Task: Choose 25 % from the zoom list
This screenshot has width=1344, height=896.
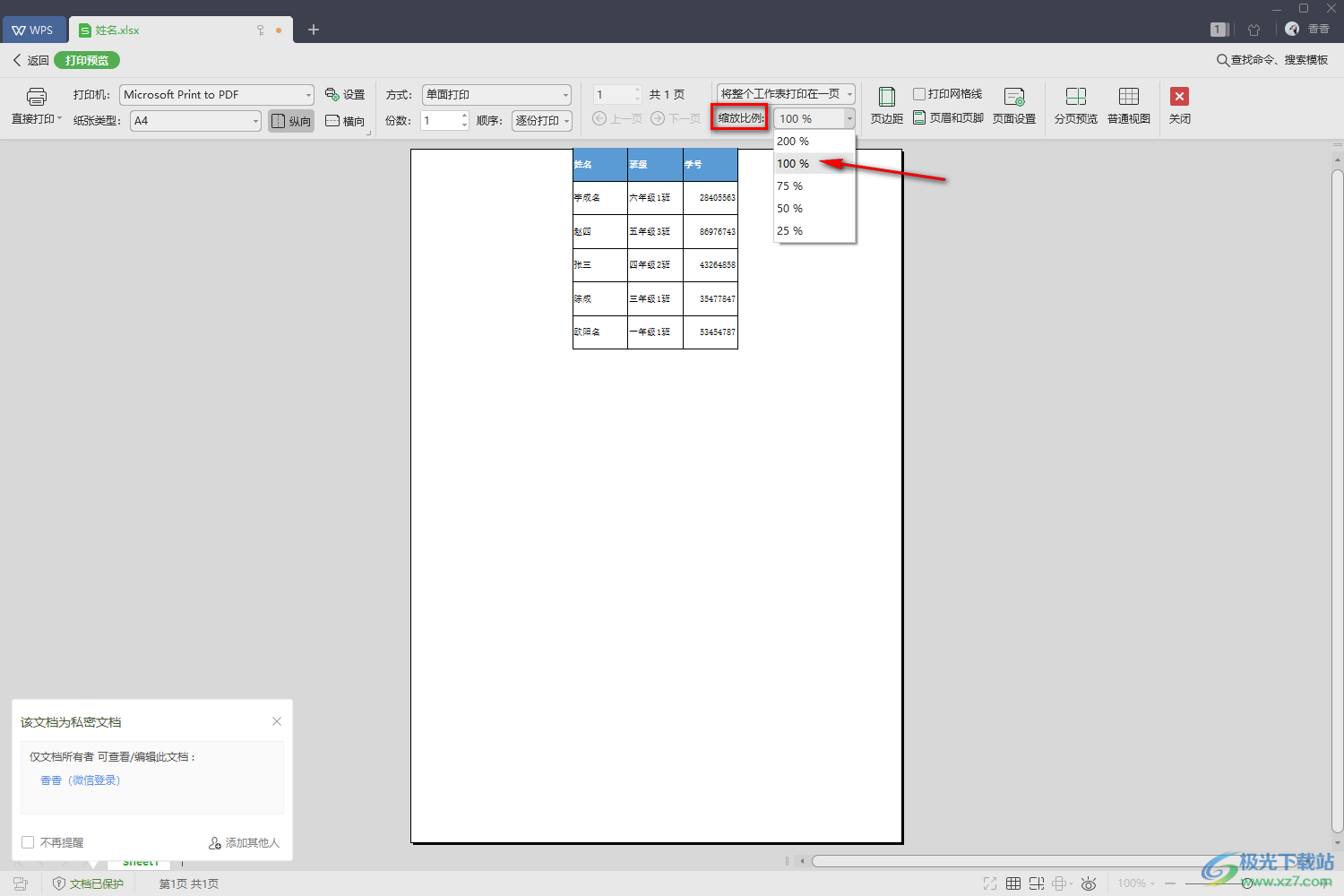Action: pyautogui.click(x=814, y=230)
